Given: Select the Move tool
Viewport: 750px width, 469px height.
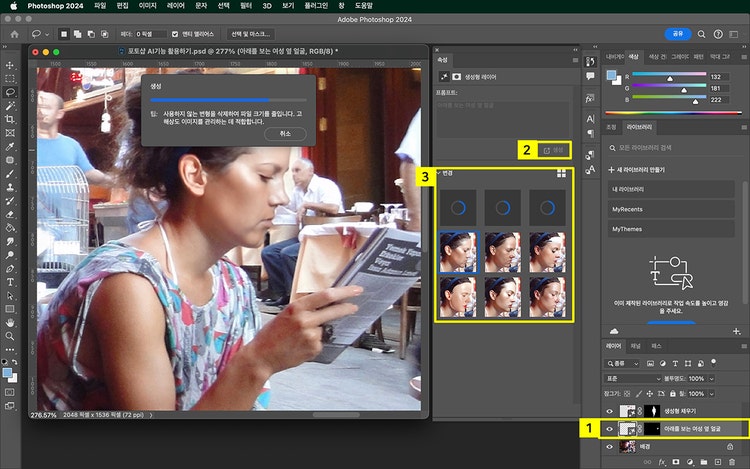Looking at the screenshot, I should [10, 65].
